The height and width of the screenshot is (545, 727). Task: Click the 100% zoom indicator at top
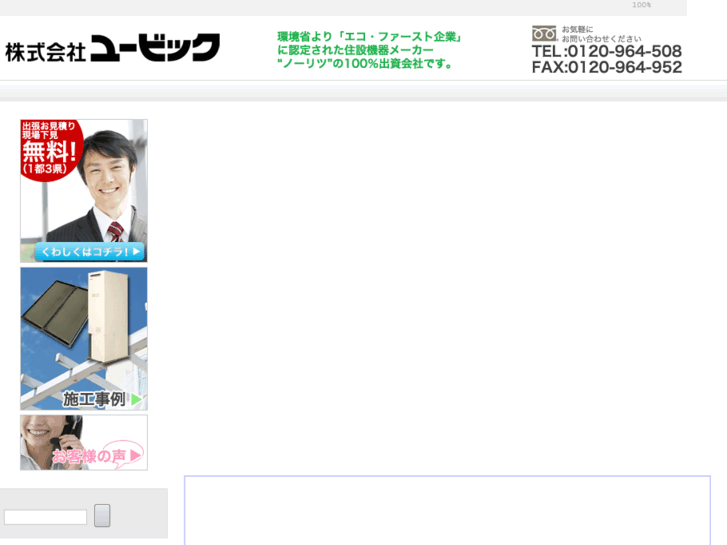pyautogui.click(x=642, y=5)
